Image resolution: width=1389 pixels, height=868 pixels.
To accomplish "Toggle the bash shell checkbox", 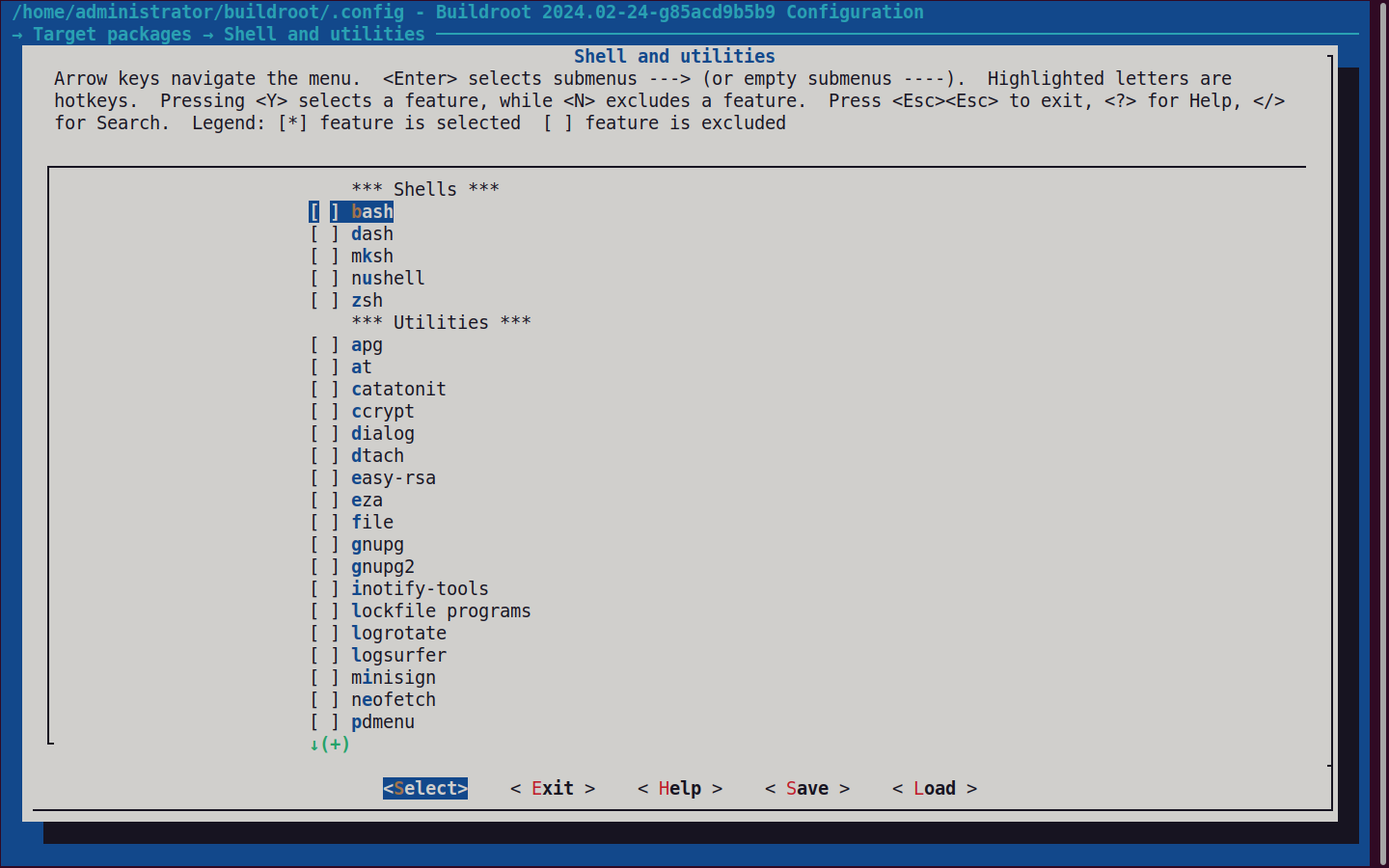I will coord(324,212).
